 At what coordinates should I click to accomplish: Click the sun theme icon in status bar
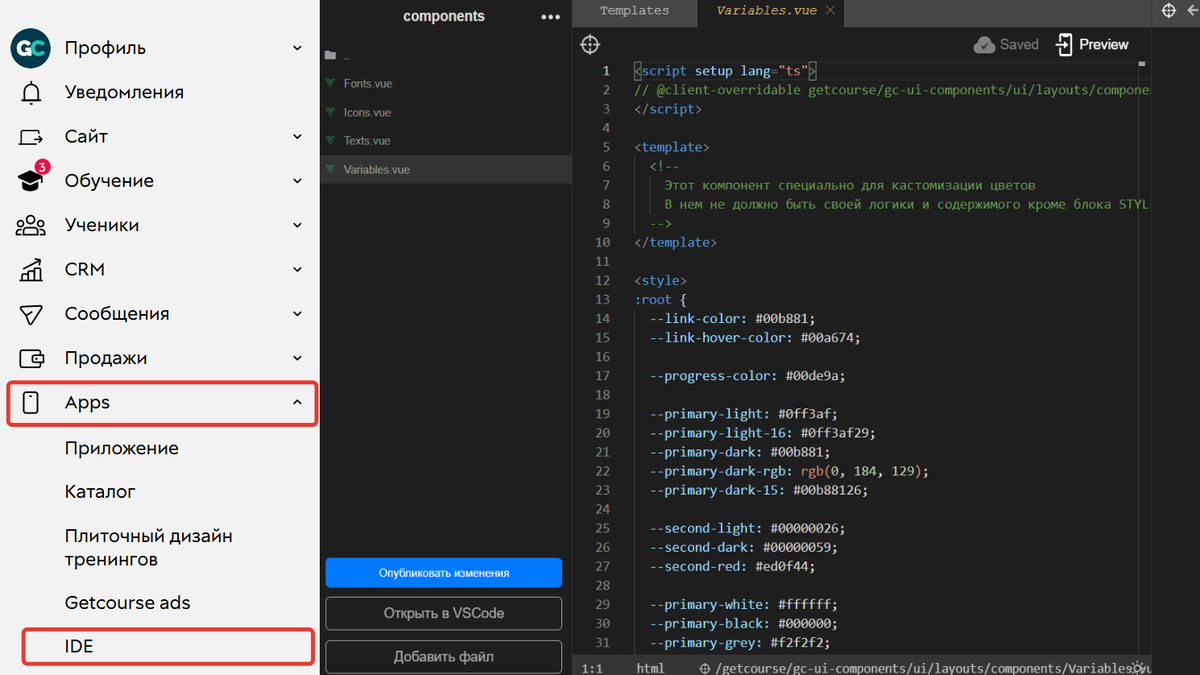(1139, 667)
